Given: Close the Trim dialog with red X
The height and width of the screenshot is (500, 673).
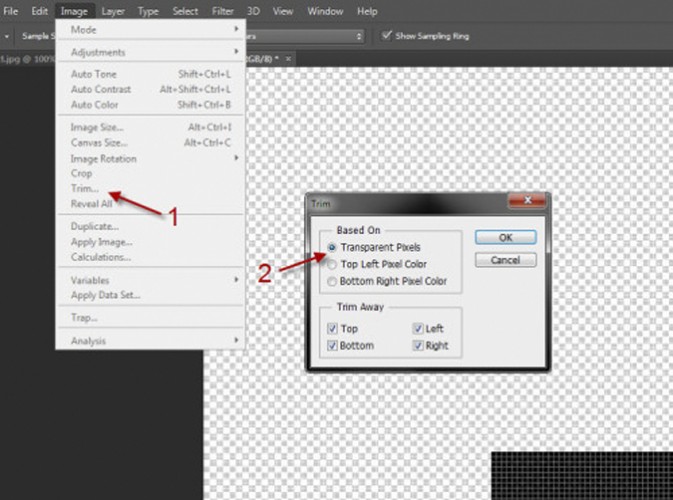Looking at the screenshot, I should [529, 202].
